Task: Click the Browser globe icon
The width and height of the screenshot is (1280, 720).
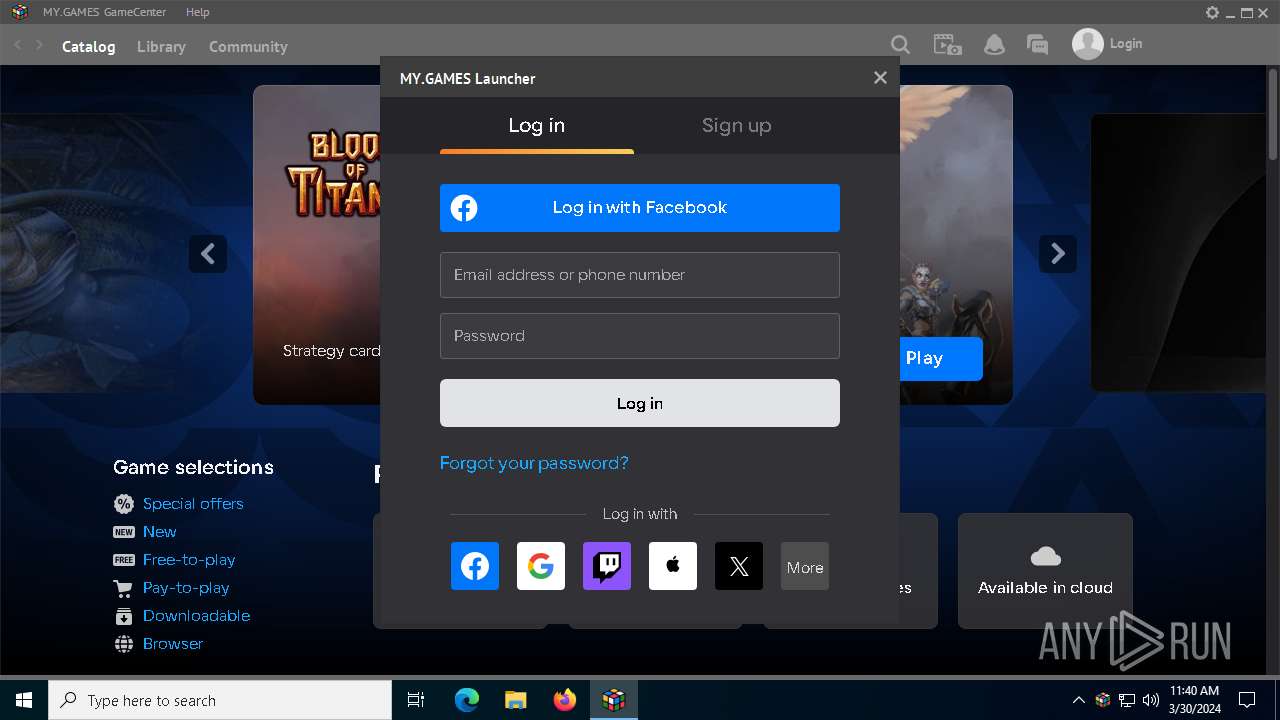Action: point(124,644)
